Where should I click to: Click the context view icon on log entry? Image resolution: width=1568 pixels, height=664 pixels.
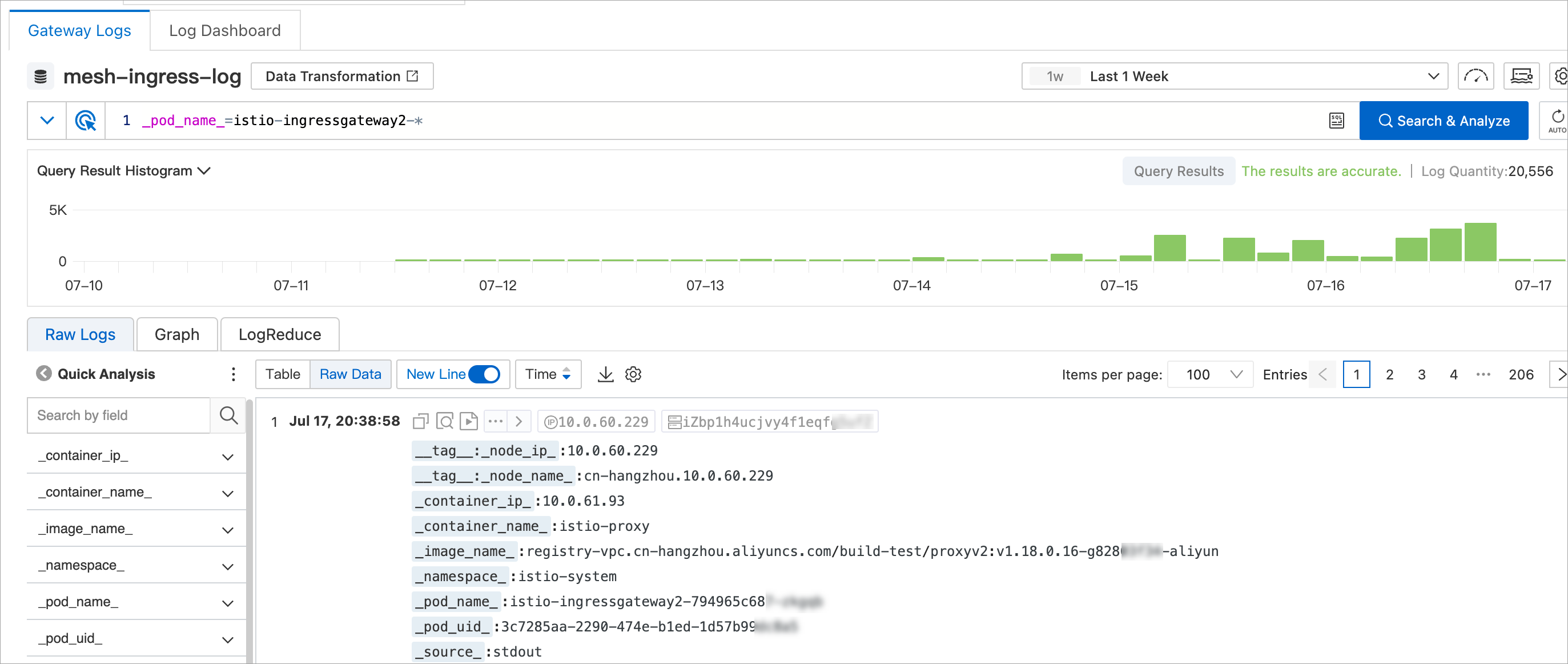445,422
